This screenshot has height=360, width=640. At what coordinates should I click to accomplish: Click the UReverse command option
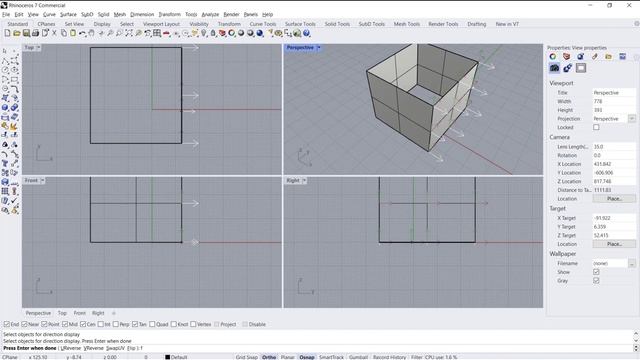[x=71, y=348]
